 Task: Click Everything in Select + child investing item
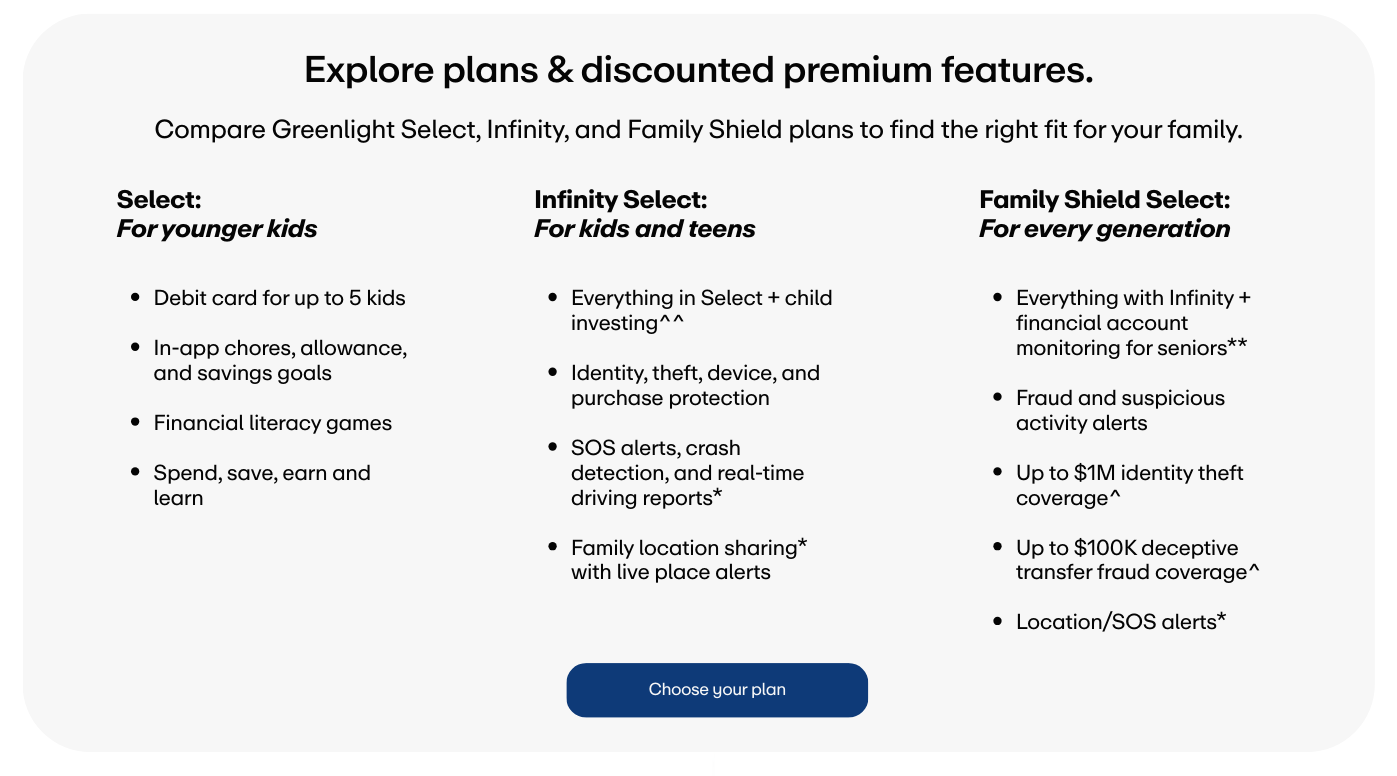point(701,310)
